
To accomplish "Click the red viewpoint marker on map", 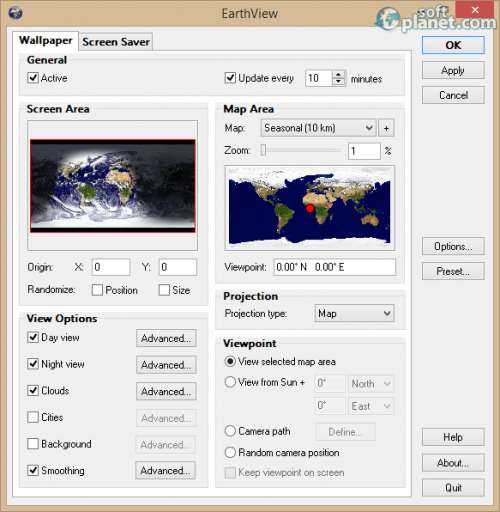I will point(310,208).
